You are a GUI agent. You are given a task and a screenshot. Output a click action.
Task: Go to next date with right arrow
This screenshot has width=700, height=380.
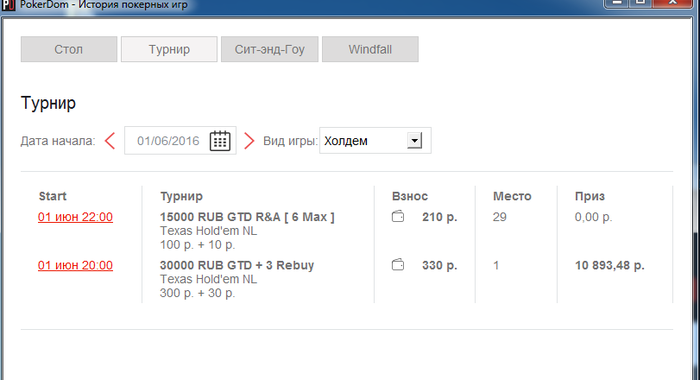tap(249, 141)
